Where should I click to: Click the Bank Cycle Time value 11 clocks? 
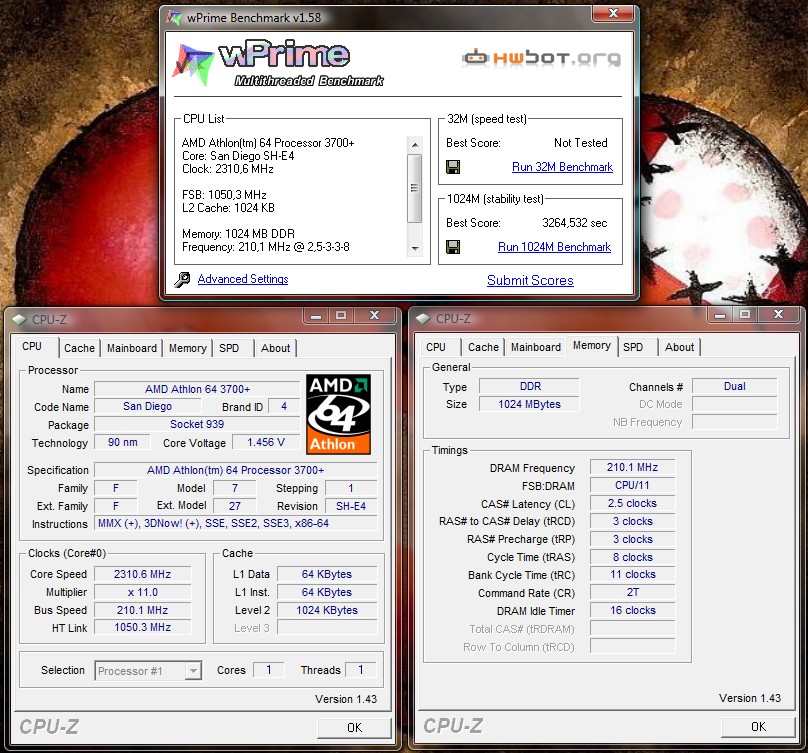[632, 575]
